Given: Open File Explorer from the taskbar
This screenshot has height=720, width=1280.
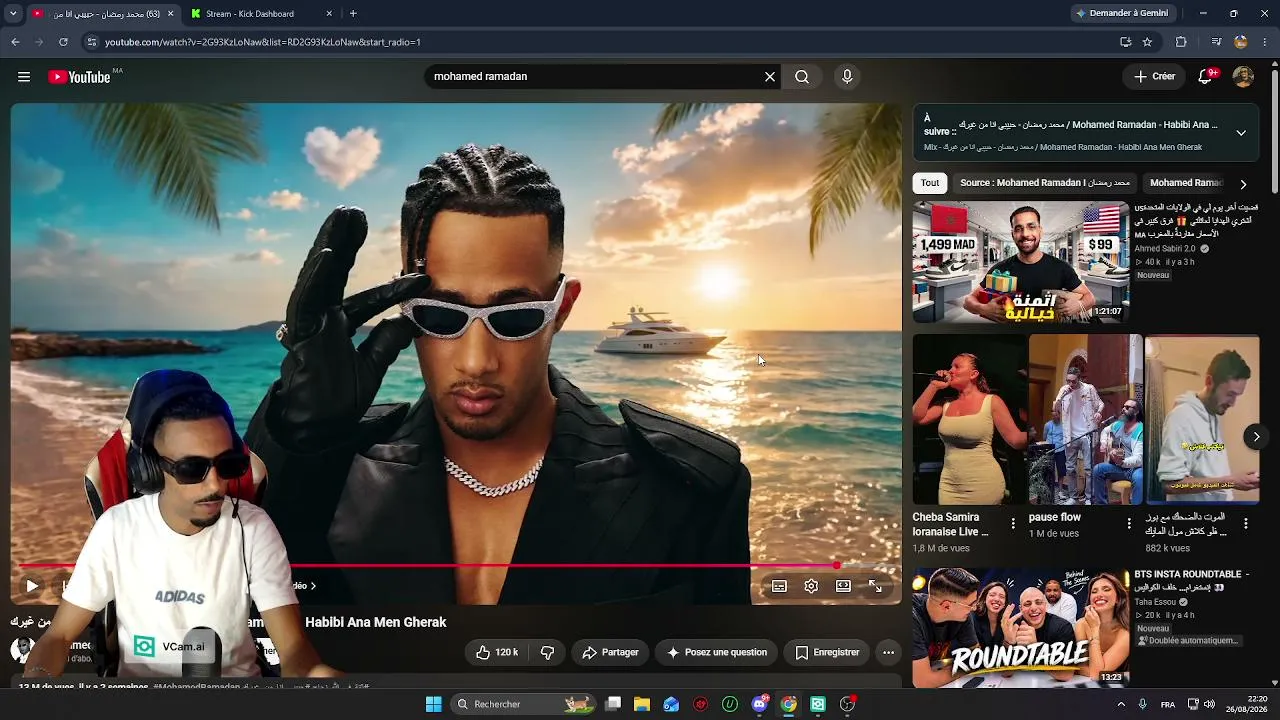Looking at the screenshot, I should coord(642,704).
